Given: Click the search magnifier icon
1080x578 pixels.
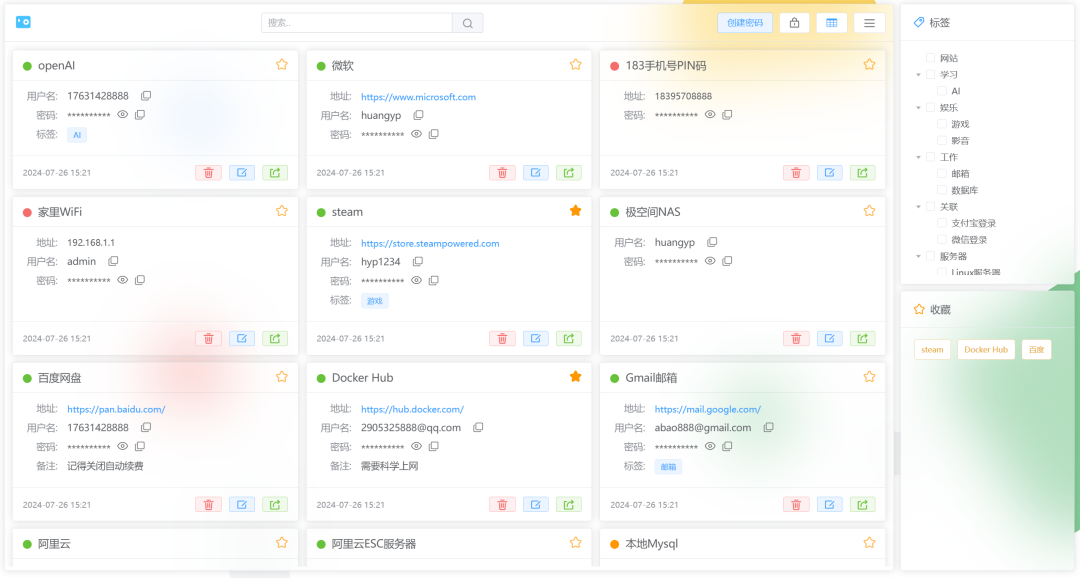Looking at the screenshot, I should 467,22.
